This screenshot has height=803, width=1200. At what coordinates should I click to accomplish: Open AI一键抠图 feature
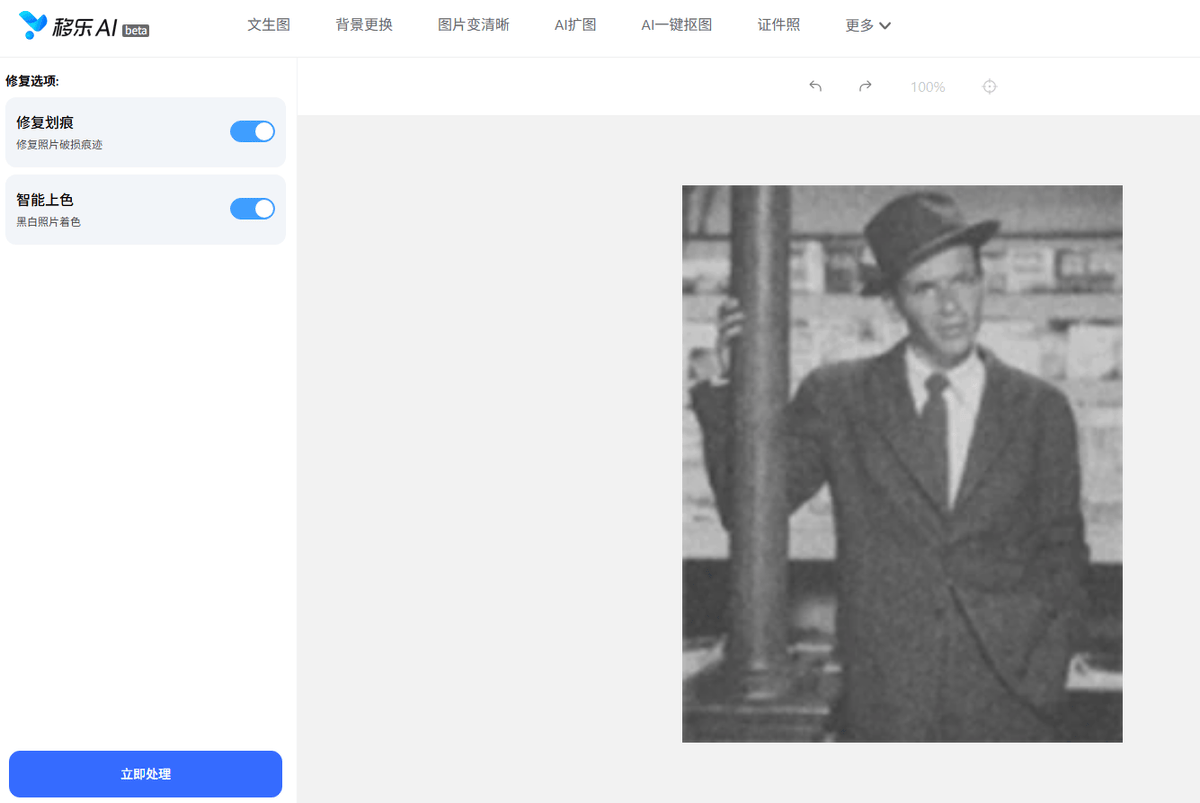point(676,25)
